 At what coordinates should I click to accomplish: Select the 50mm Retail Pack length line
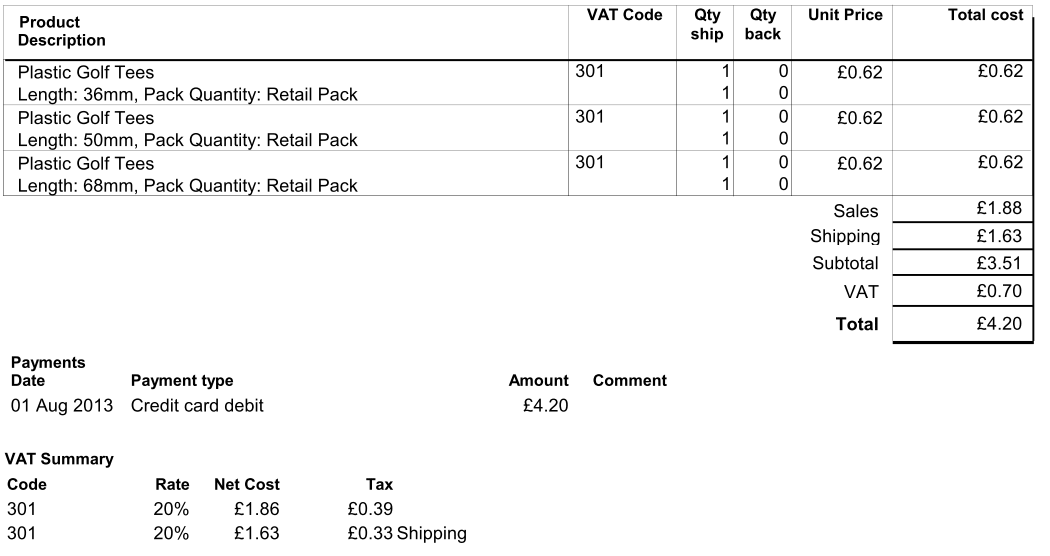click(188, 140)
